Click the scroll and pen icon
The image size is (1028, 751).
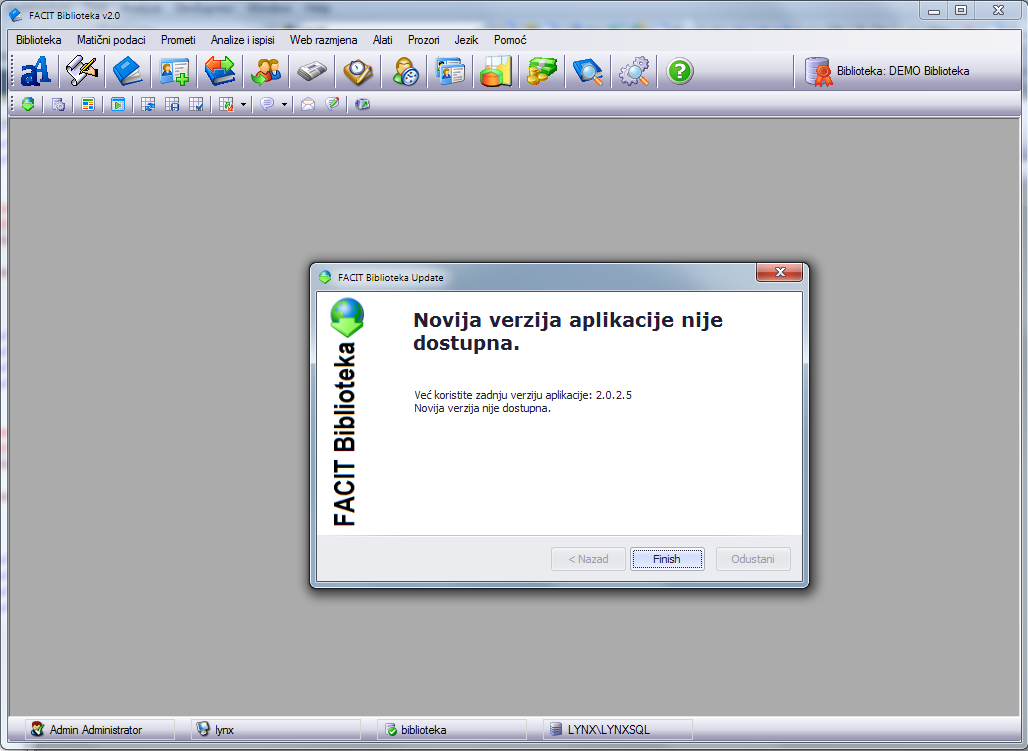82,71
